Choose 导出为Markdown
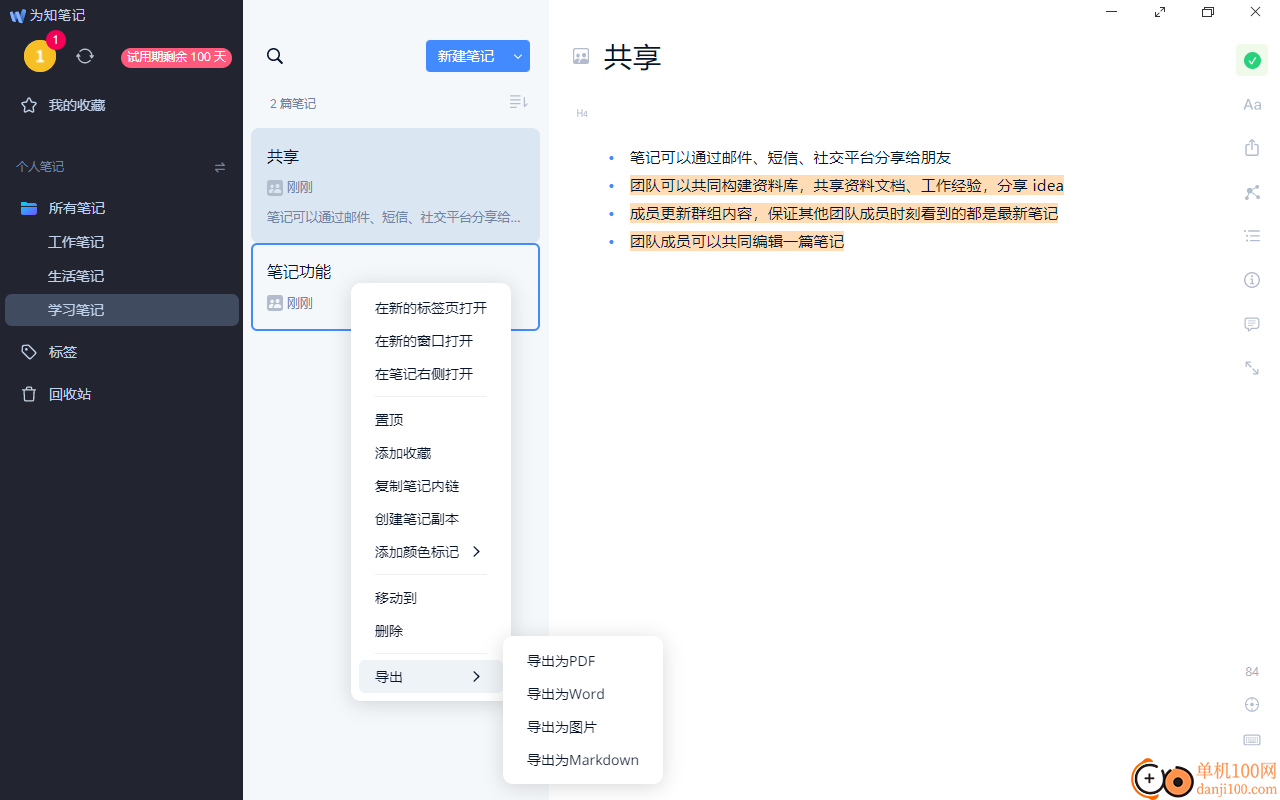This screenshot has width=1280, height=800. pos(583,760)
